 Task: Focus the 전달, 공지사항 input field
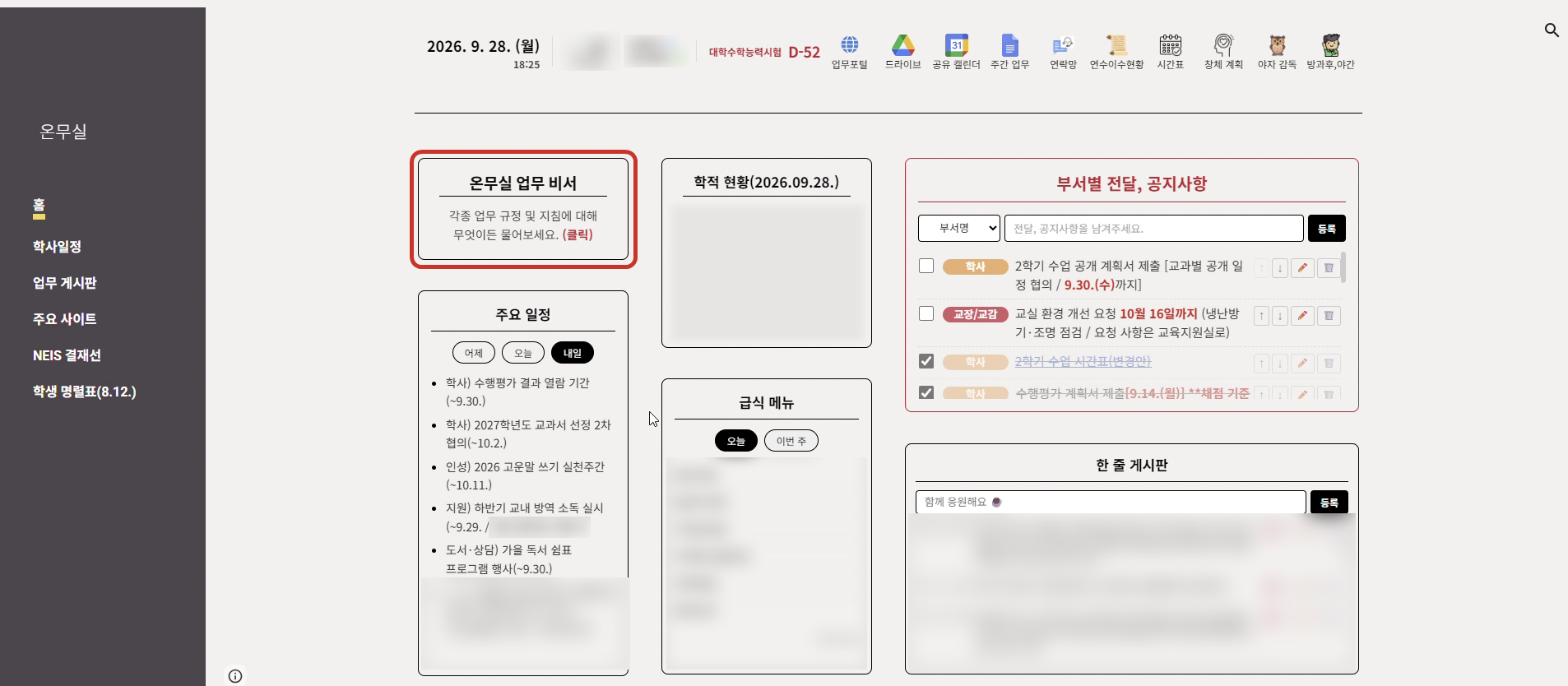1153,228
